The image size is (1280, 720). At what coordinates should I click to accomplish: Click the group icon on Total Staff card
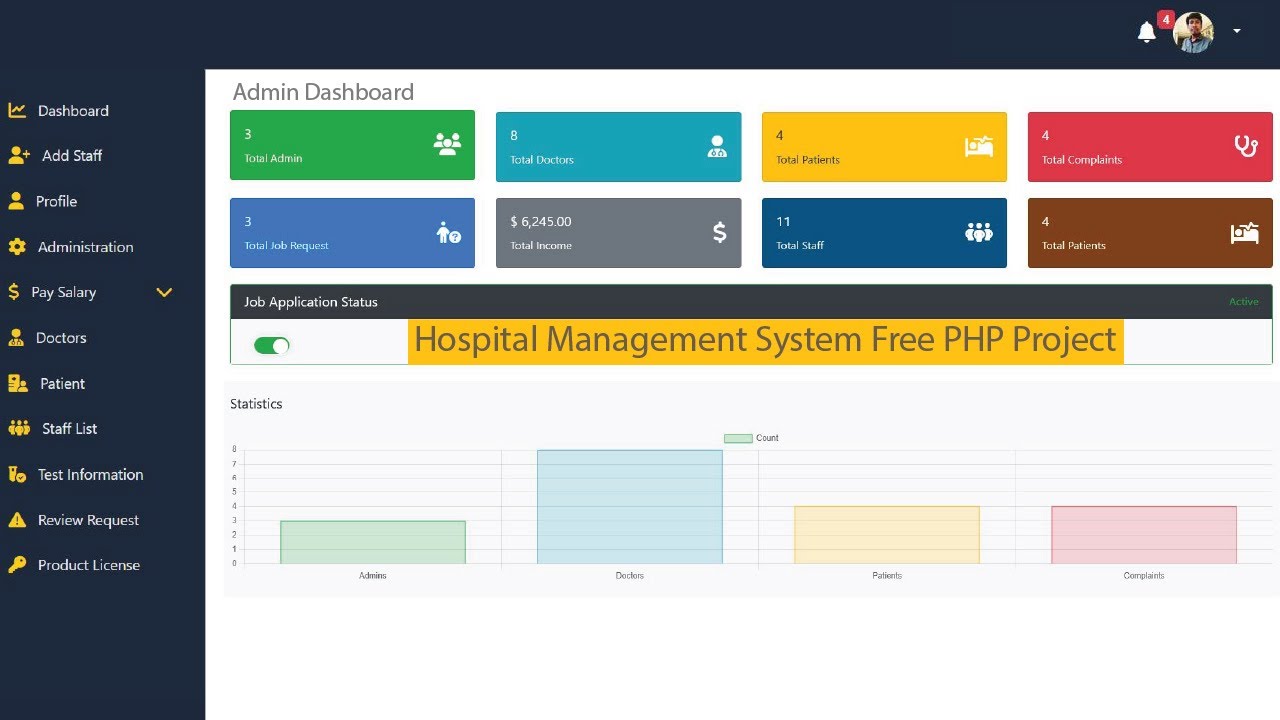tap(979, 232)
